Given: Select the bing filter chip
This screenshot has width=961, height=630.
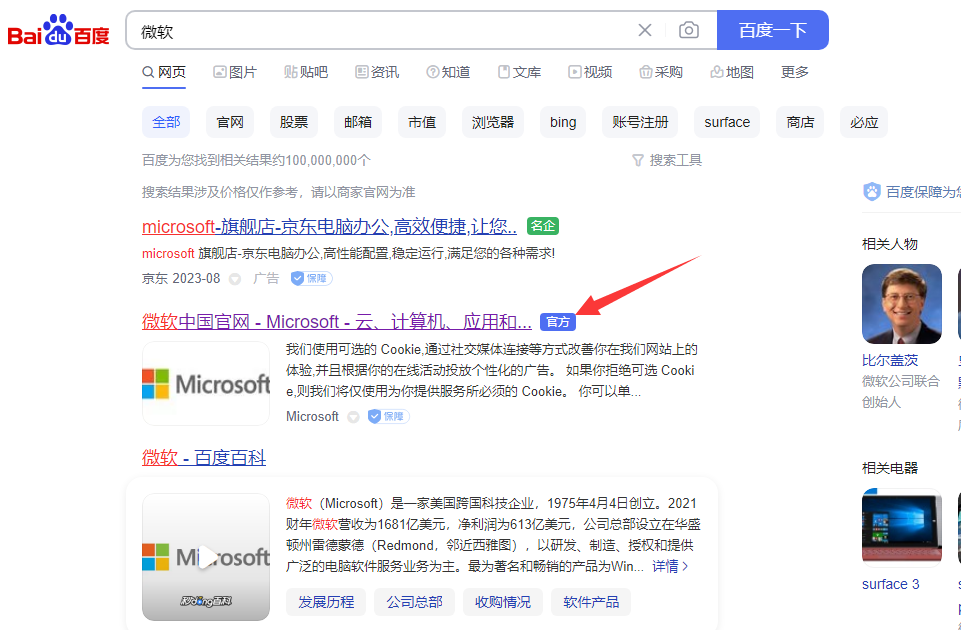Looking at the screenshot, I should [563, 122].
